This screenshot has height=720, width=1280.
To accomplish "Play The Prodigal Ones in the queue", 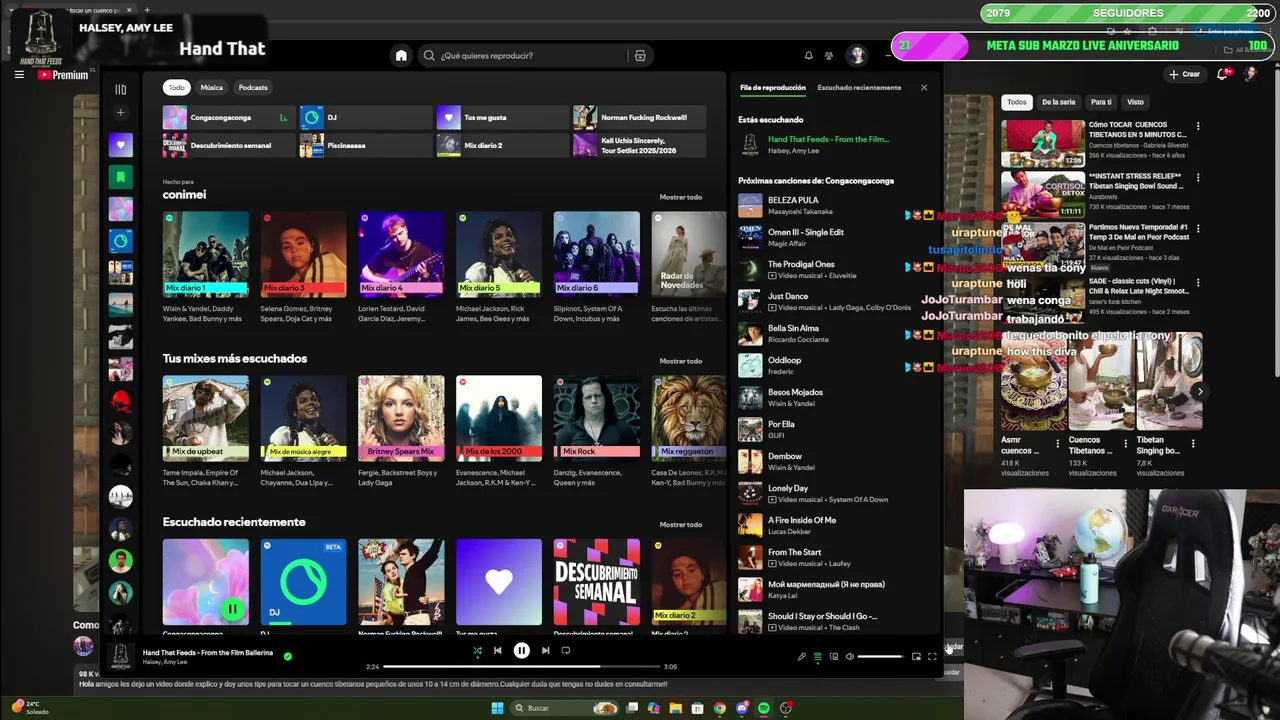I will 750,269.
